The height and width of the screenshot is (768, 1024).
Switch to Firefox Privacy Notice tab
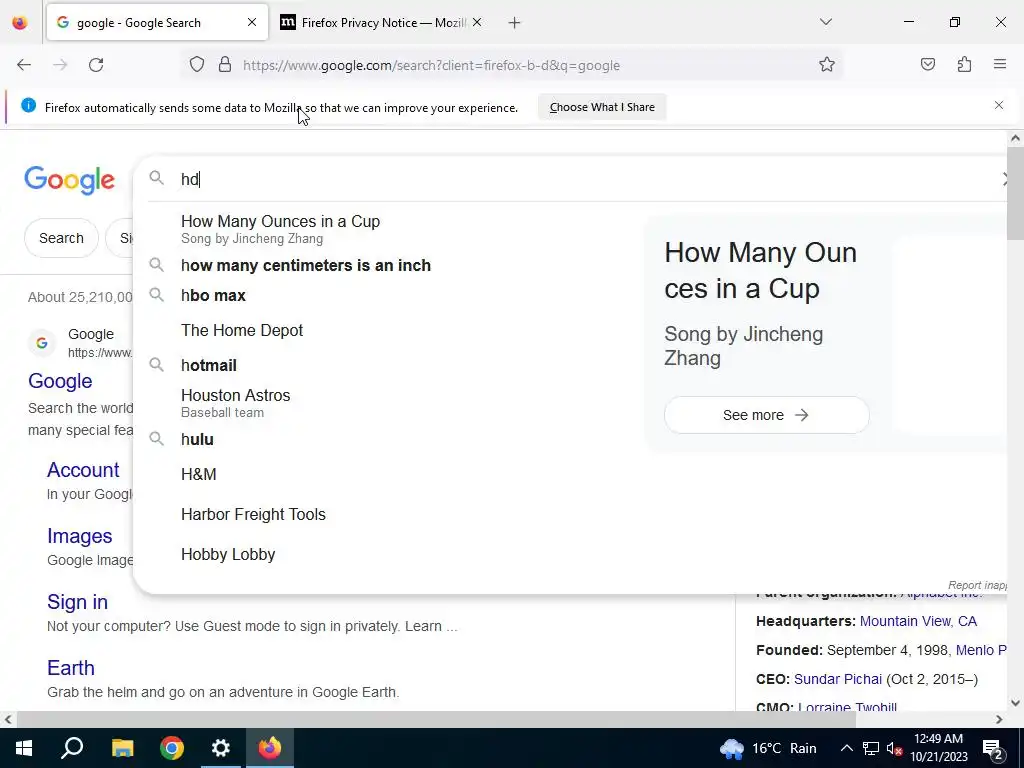(x=381, y=23)
